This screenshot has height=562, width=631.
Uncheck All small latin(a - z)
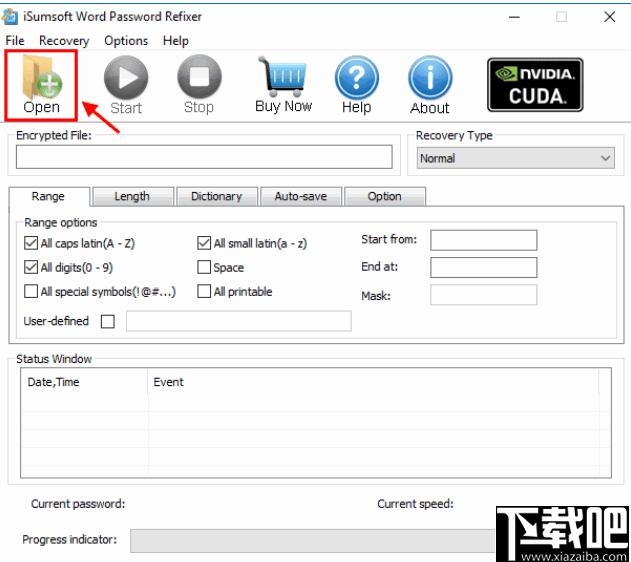pyautogui.click(x=204, y=243)
